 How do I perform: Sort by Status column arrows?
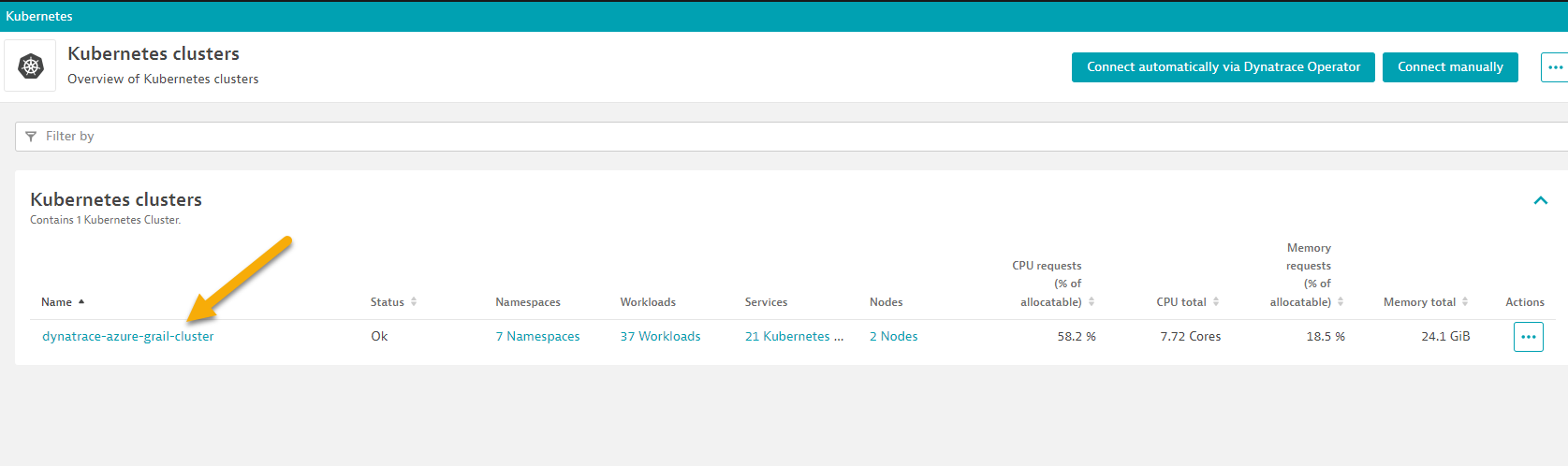click(x=414, y=302)
